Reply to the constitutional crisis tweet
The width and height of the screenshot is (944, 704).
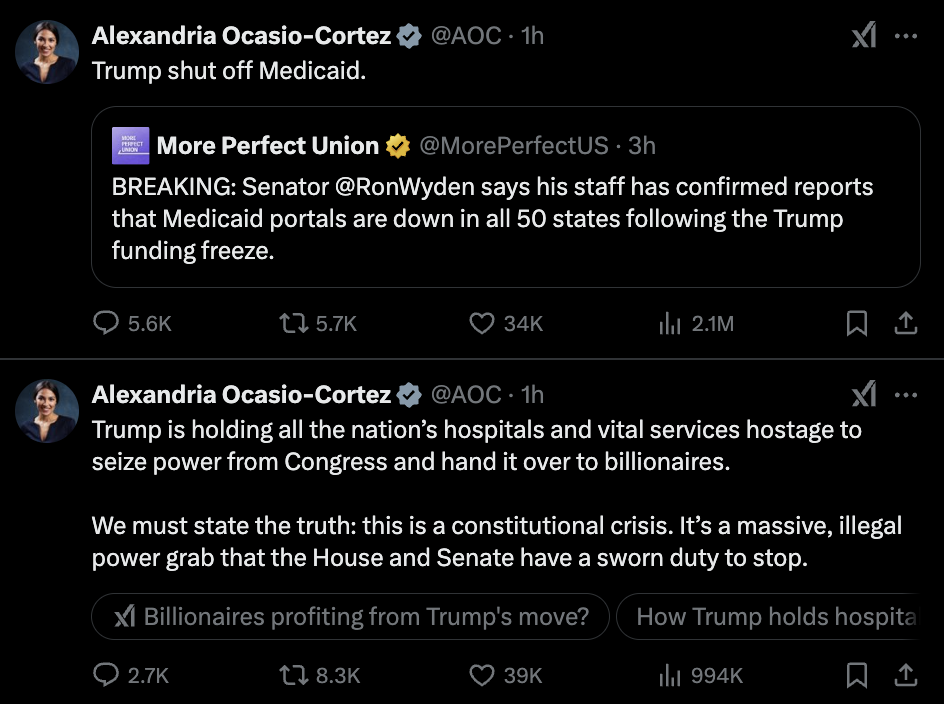pos(106,676)
